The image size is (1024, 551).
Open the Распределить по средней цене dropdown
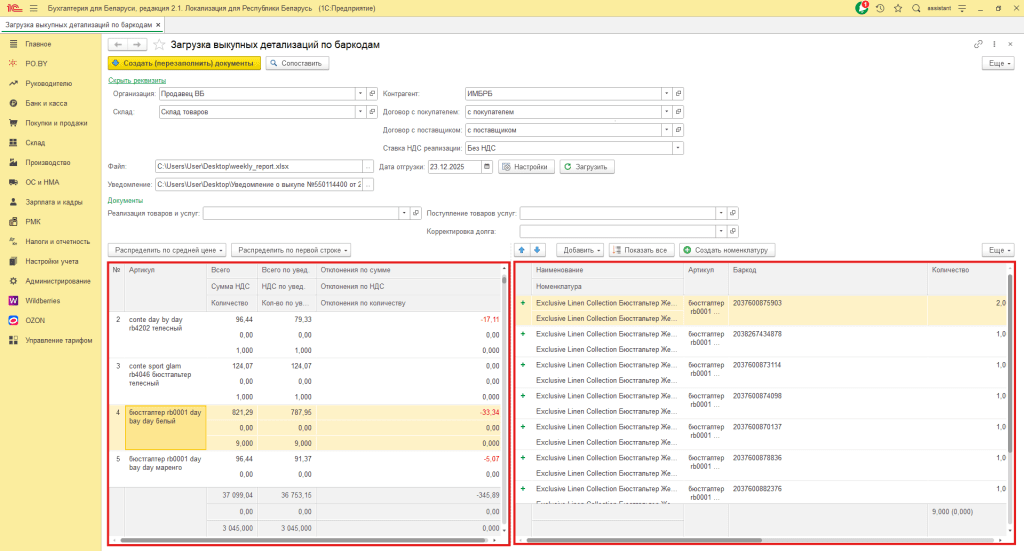(x=167, y=250)
